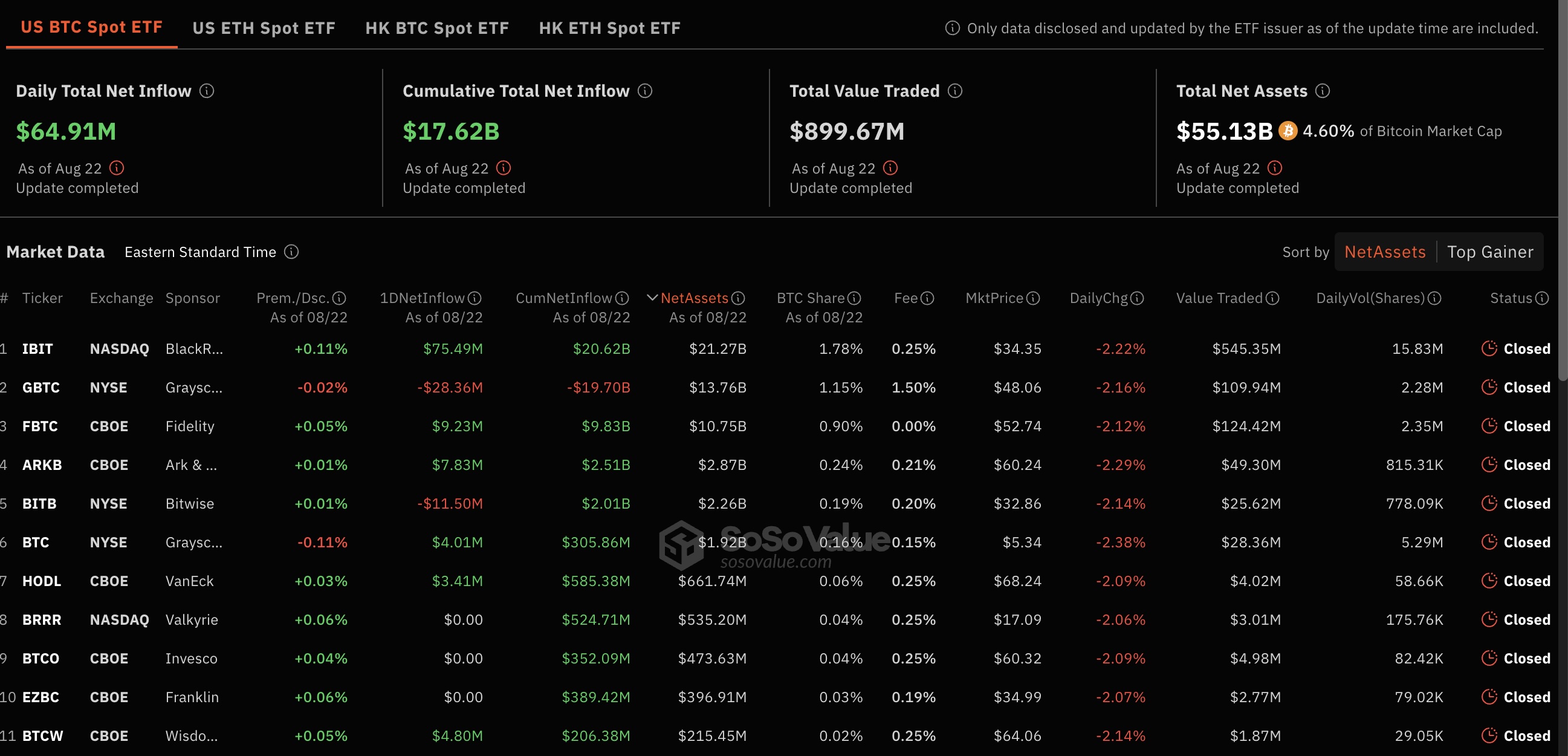Click info icon next to Prem./Dsc. header

pos(339,298)
